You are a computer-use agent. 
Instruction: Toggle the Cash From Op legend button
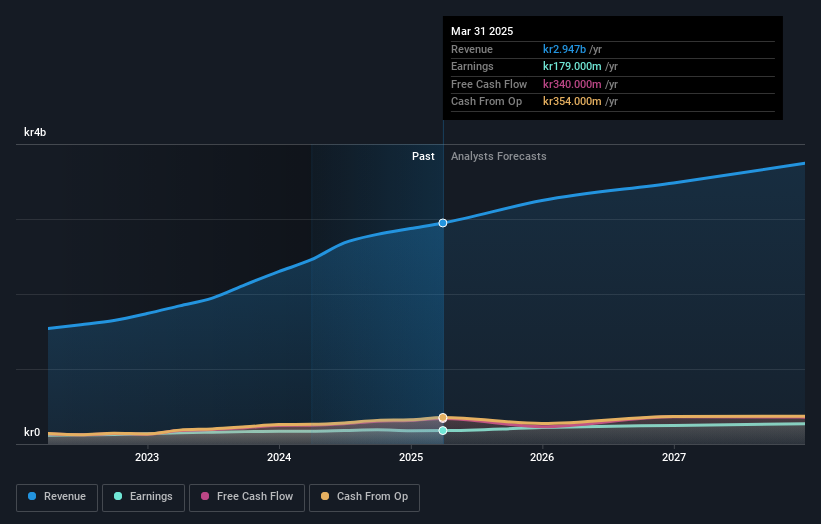click(x=364, y=497)
